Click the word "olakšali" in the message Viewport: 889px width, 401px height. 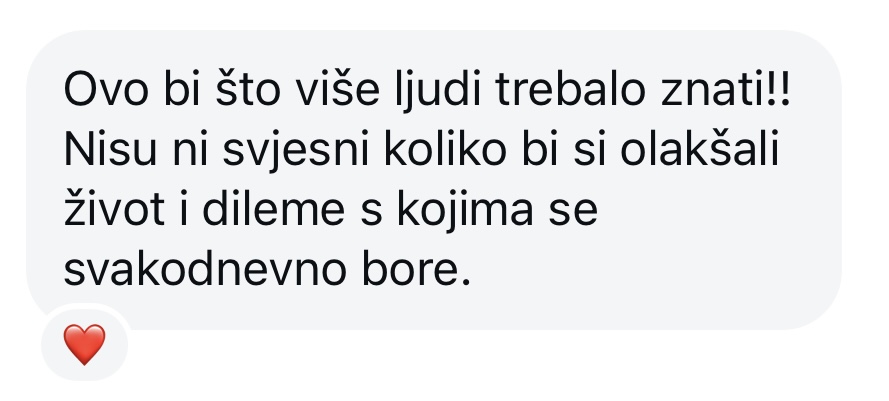tap(700, 150)
